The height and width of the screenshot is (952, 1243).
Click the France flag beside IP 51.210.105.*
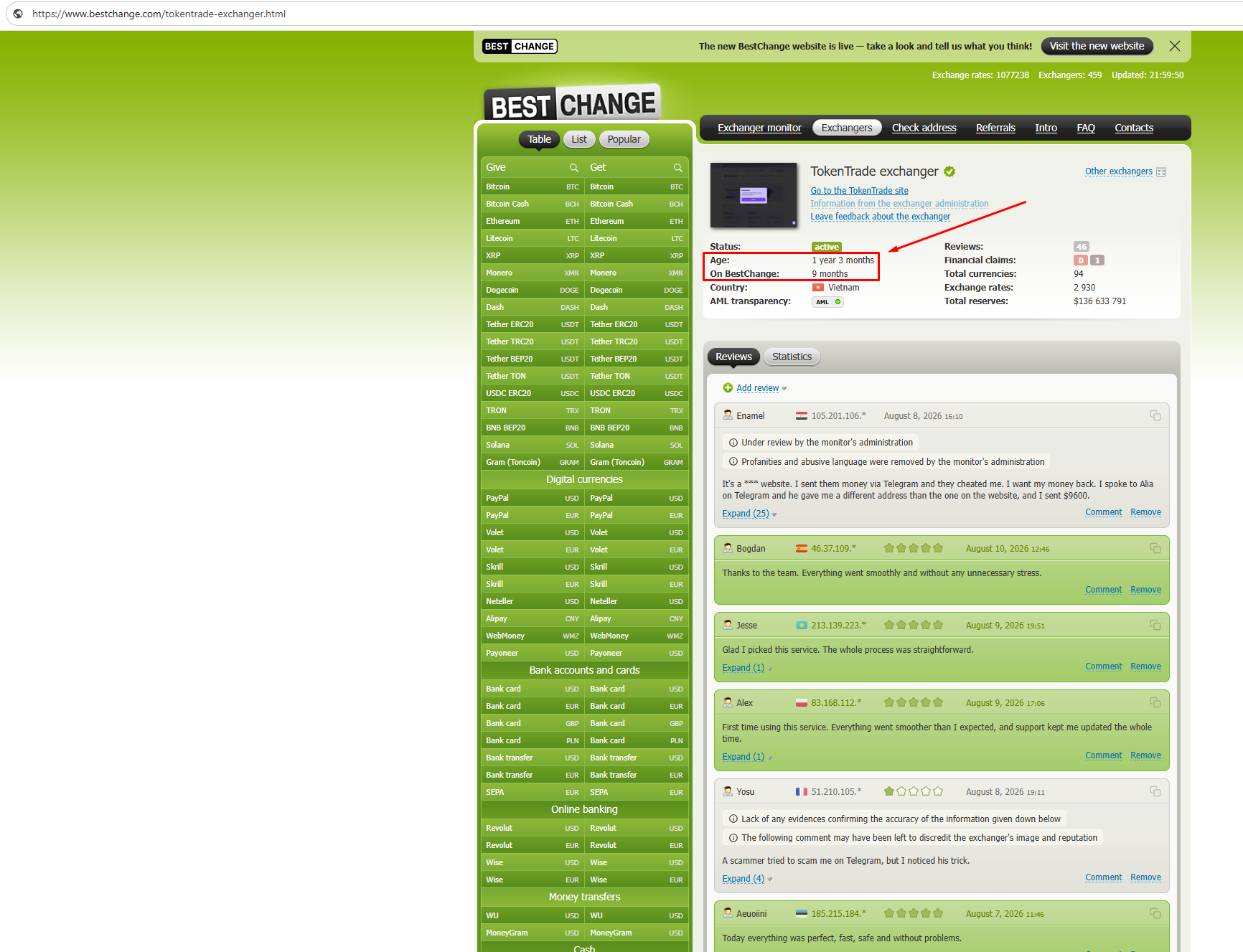[802, 792]
